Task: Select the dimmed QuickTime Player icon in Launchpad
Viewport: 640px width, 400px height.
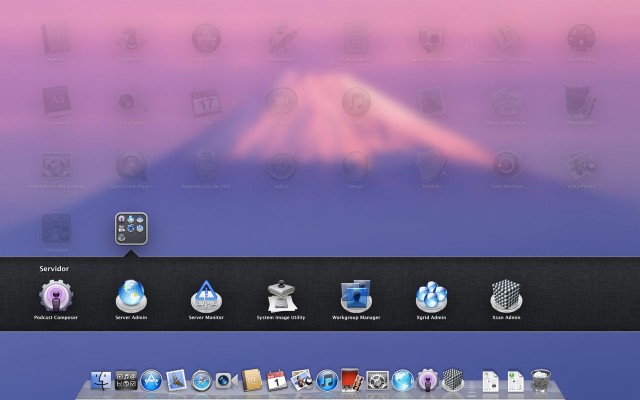Action: [131, 166]
